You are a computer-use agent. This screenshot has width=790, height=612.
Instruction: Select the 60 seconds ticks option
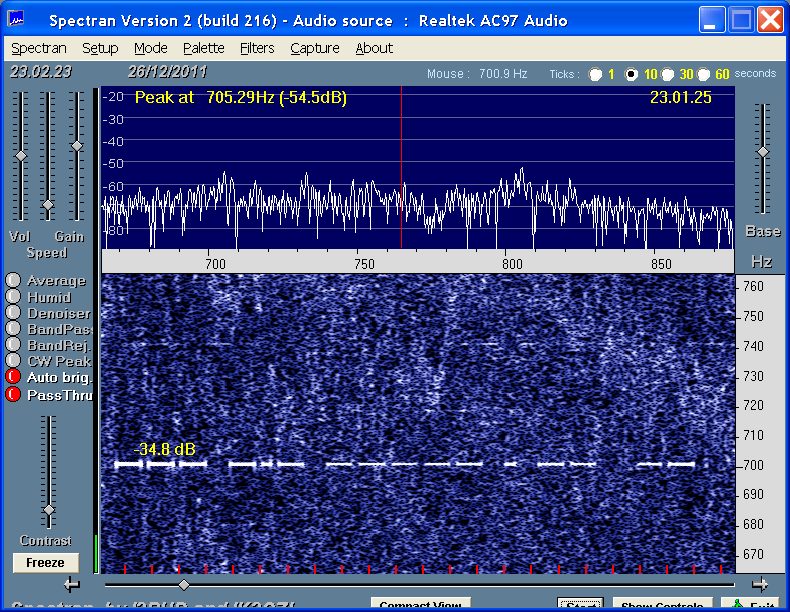(703, 75)
